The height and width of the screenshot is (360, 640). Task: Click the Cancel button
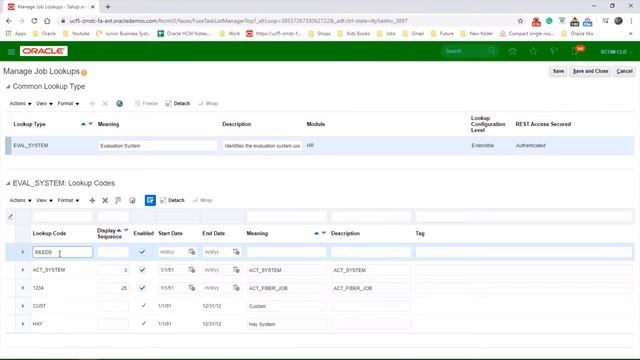pos(624,71)
